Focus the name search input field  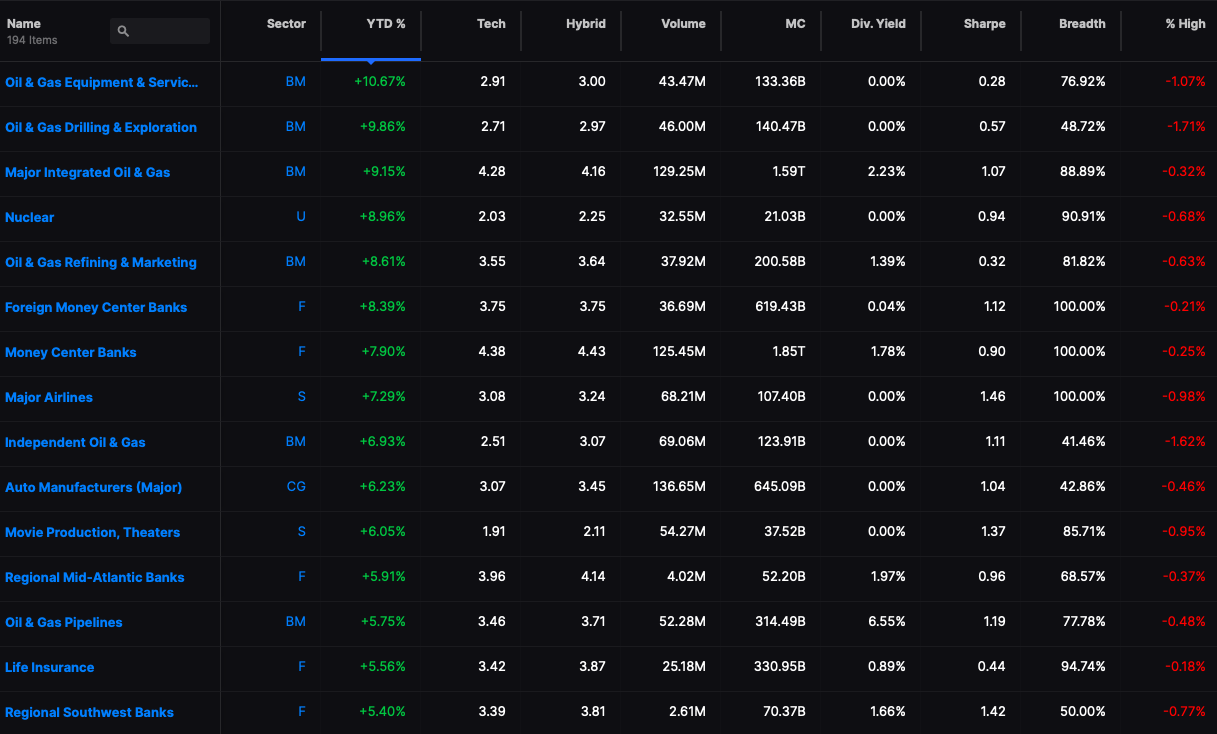click(x=160, y=31)
